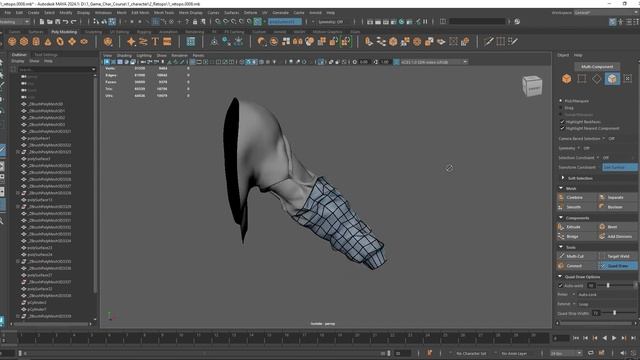
Task: Toggle Highlight Nearest Component checkbox
Action: 562,128
